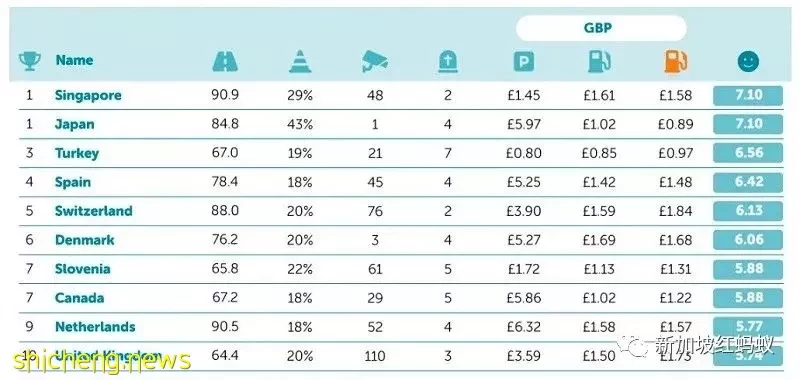Select the GBP currency pill
800x380 pixels.
click(x=601, y=28)
